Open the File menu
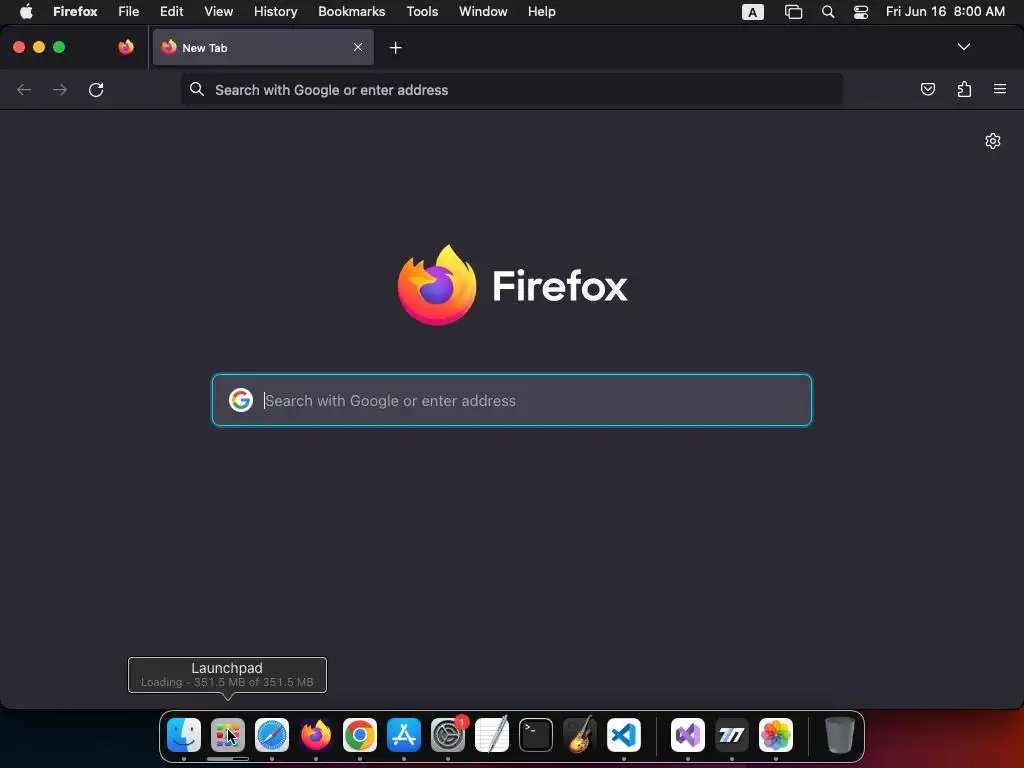The height and width of the screenshot is (768, 1024). [x=129, y=11]
